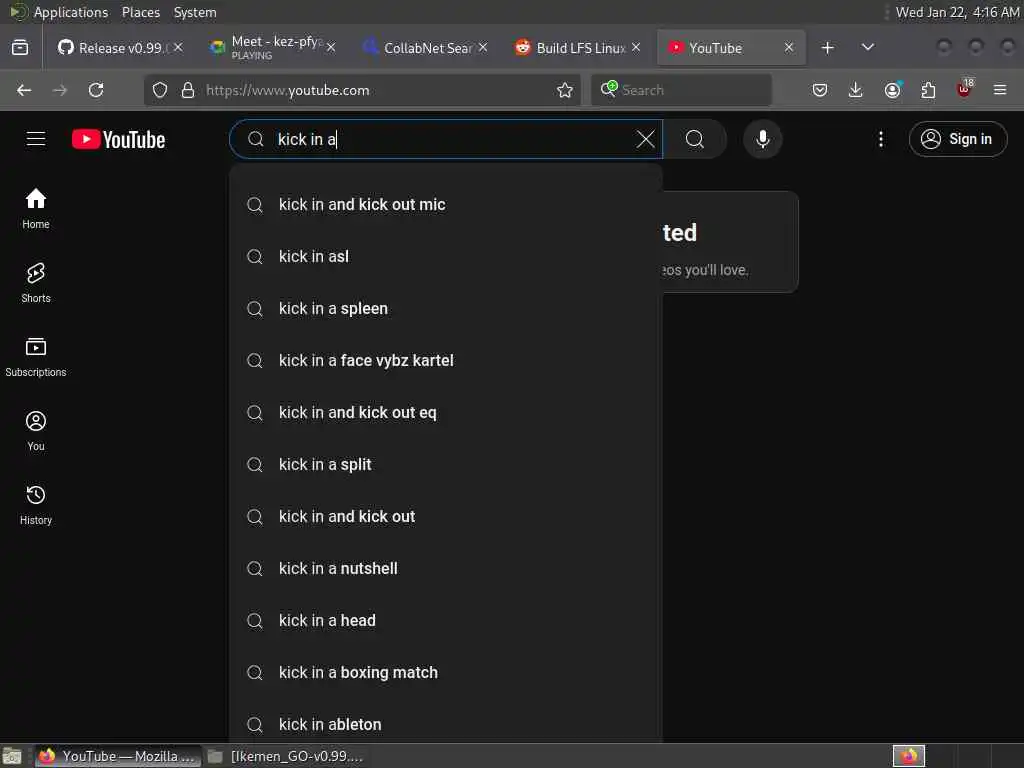
Task: Open the Applications menu
Action: coord(71,12)
